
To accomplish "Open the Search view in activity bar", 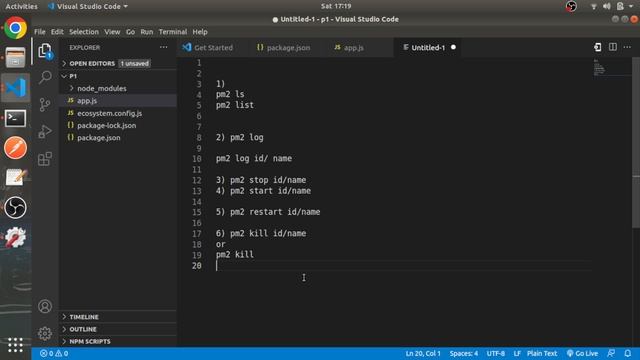I will (45, 77).
